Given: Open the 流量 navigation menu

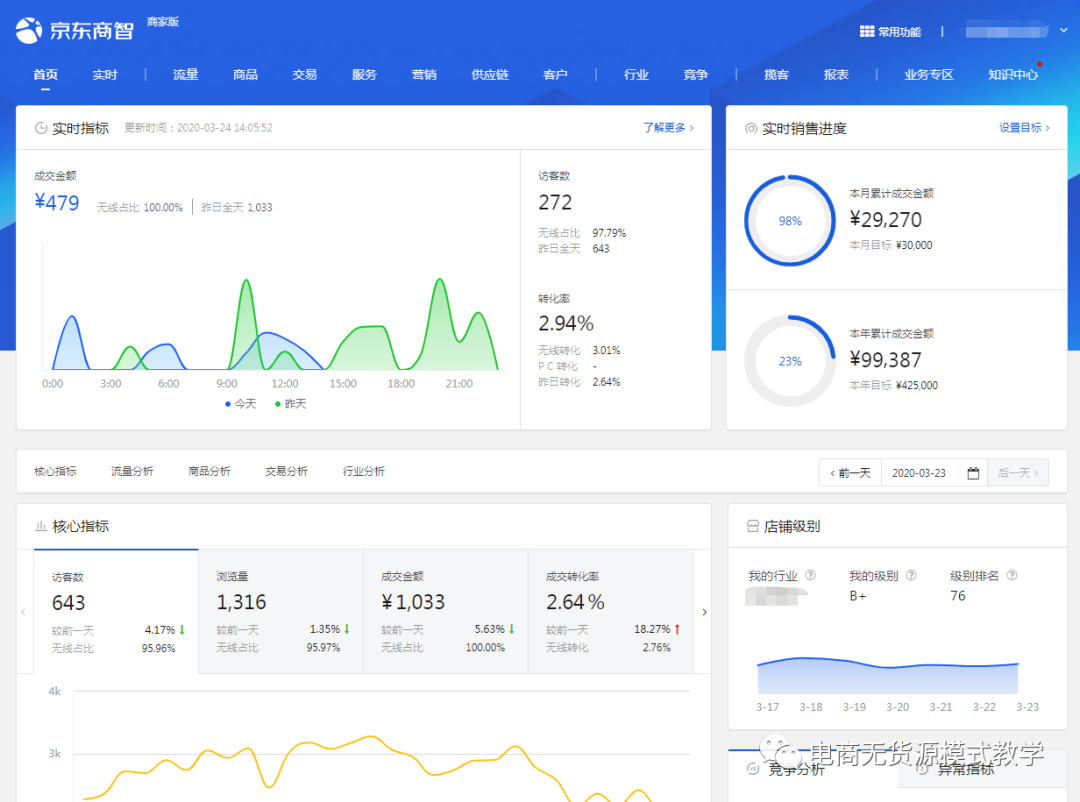Looking at the screenshot, I should 185,74.
